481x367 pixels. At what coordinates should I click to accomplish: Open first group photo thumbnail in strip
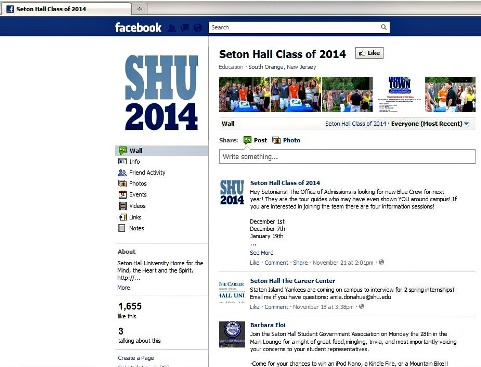tap(244, 94)
